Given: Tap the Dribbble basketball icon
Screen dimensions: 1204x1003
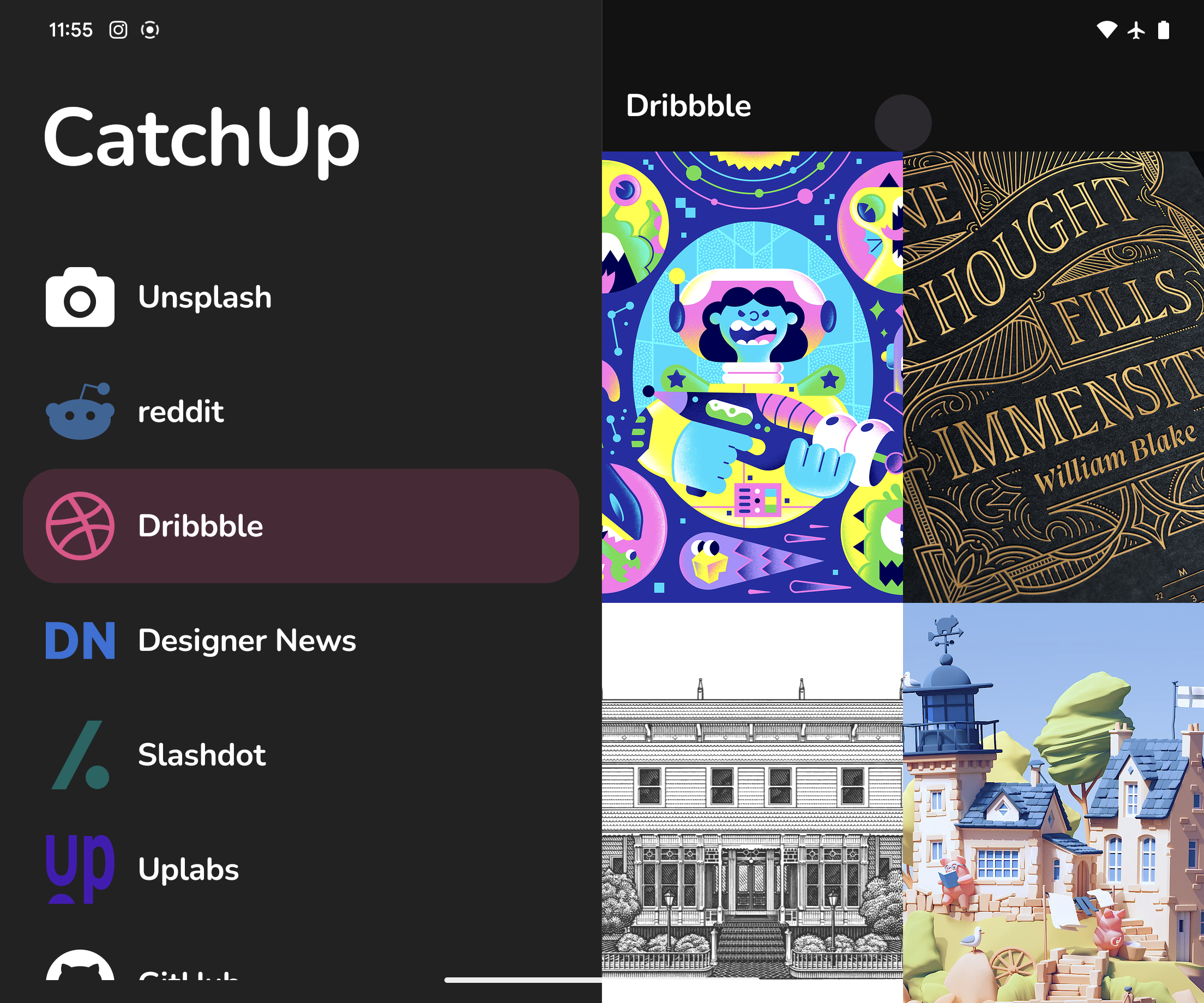Looking at the screenshot, I should (x=80, y=525).
